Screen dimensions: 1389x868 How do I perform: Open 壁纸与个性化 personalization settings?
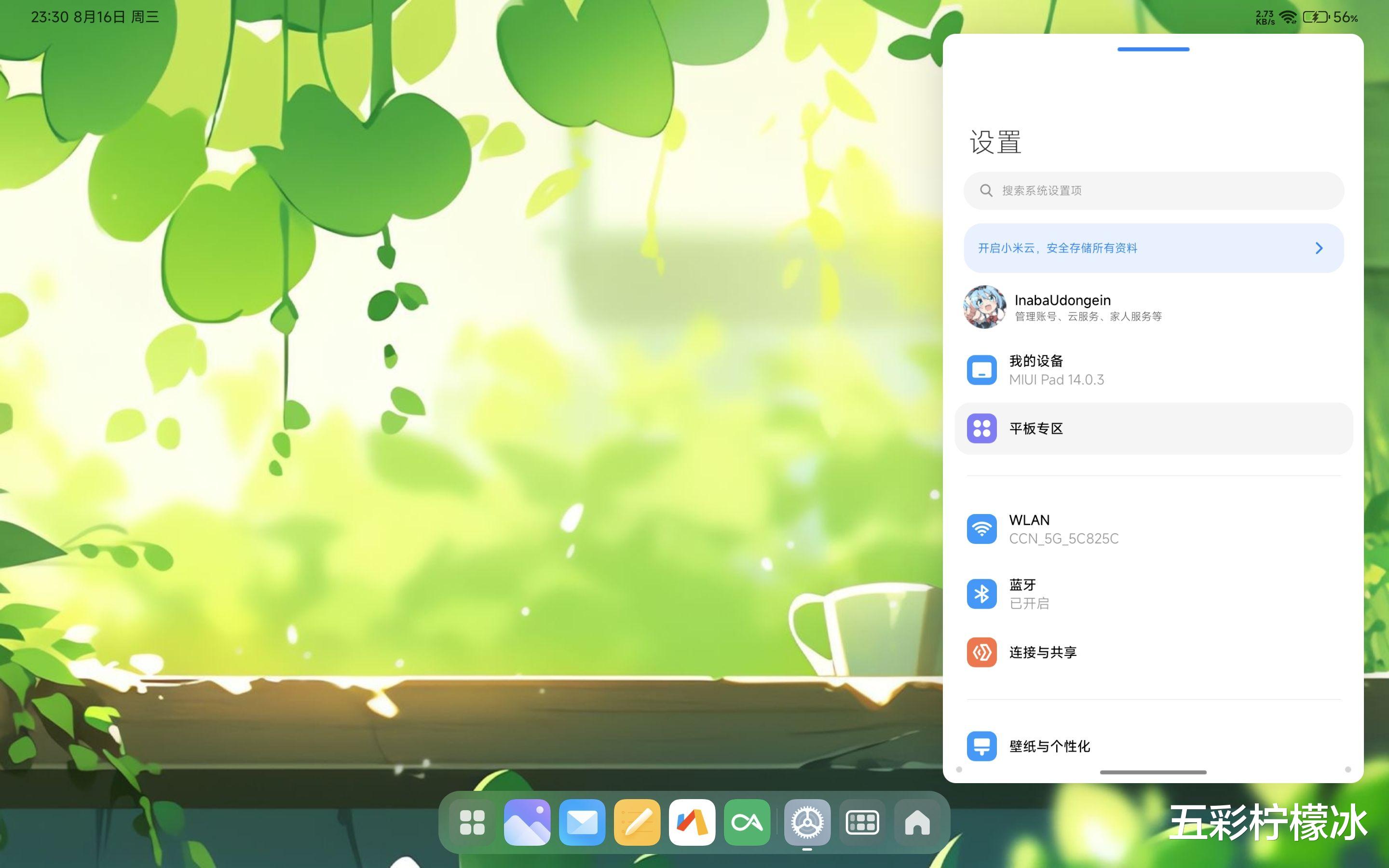1049,746
